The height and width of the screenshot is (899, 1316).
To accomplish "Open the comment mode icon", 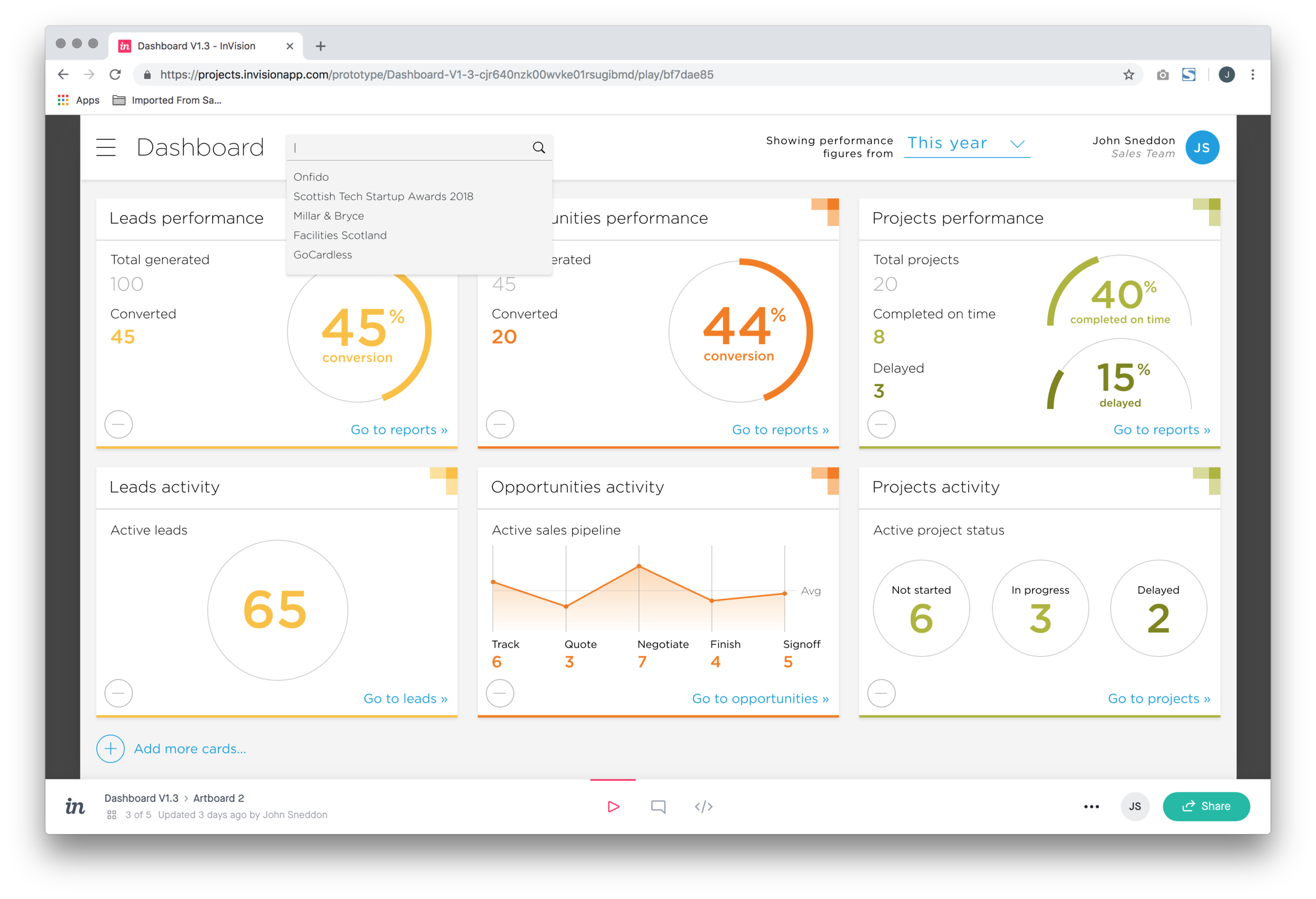I will point(658,806).
